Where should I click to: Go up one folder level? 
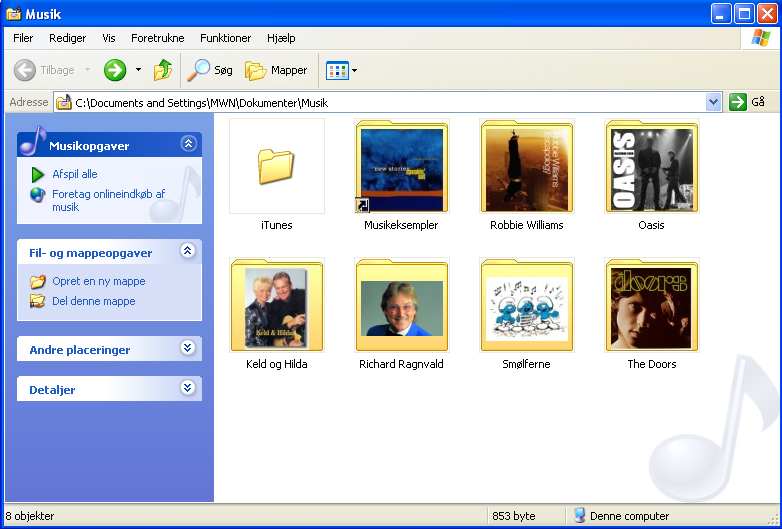click(x=162, y=70)
